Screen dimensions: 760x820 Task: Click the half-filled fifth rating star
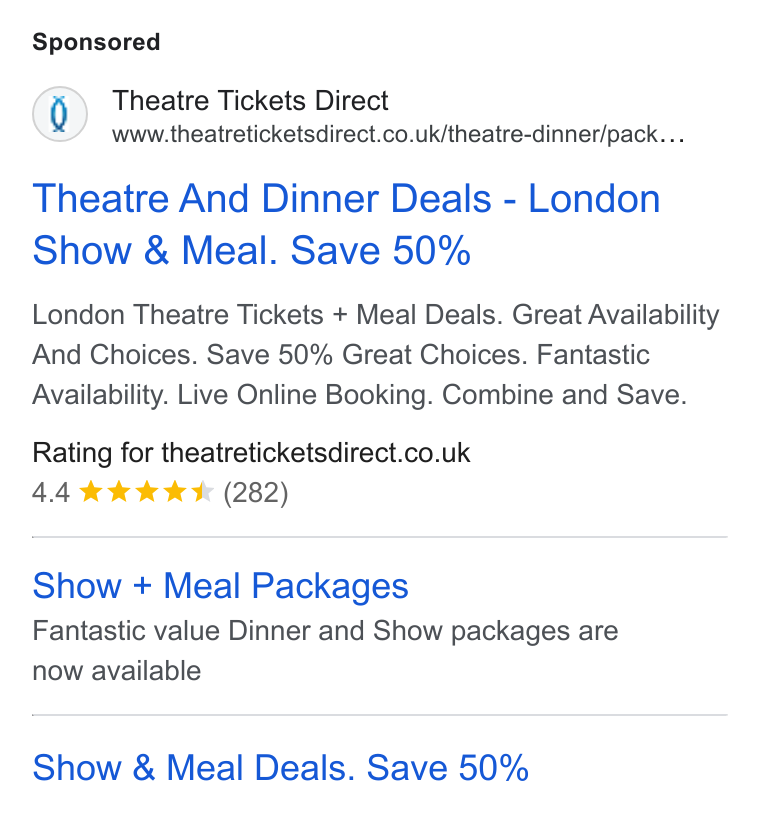[202, 492]
